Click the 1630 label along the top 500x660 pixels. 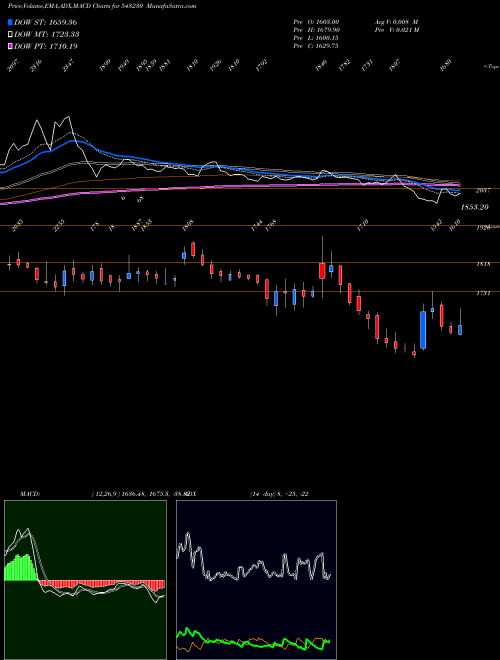click(446, 66)
